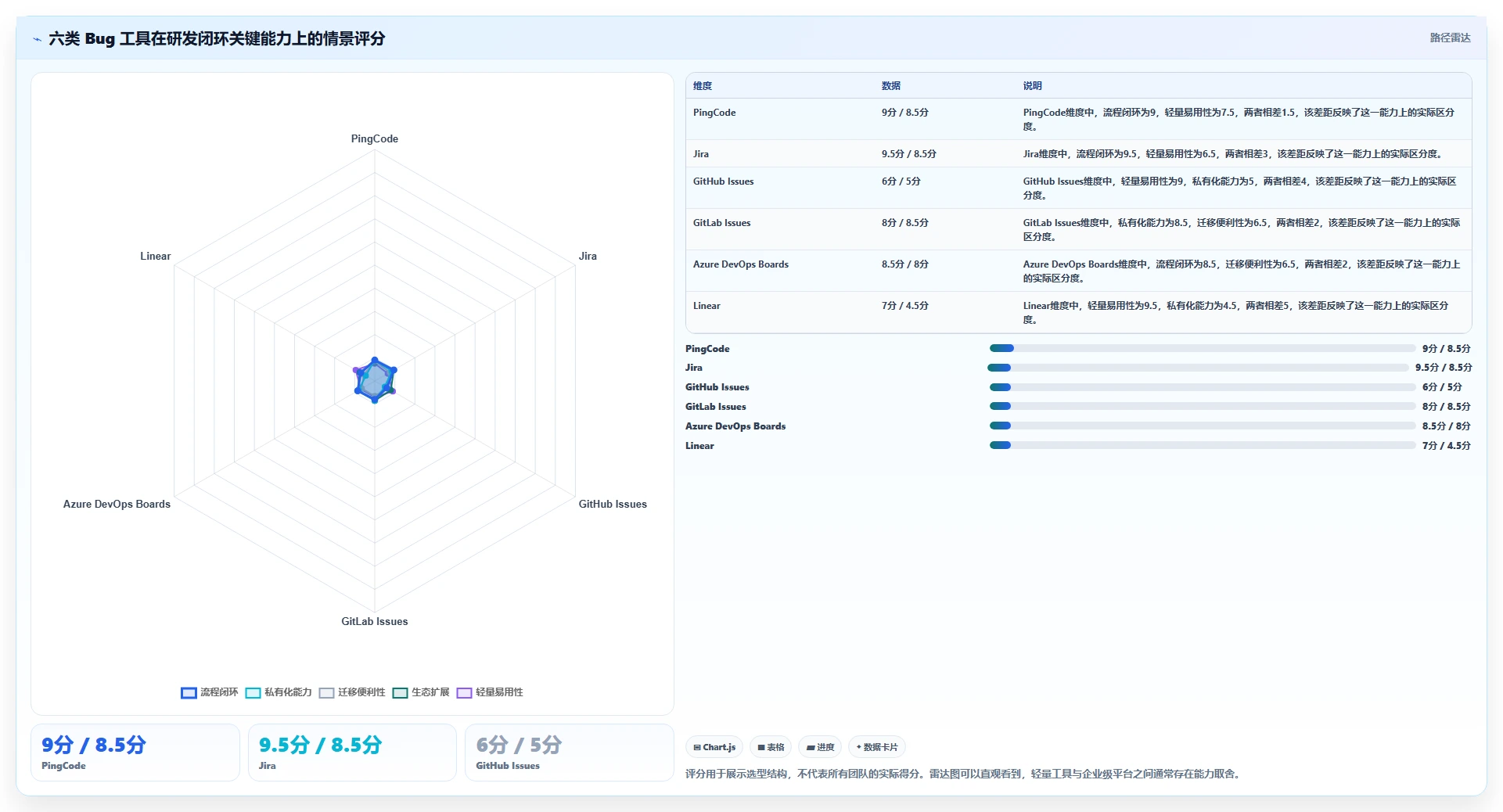Click the 6分 / 5分 value in GitHub Issues table row
1503x812 pixels.
901,181
